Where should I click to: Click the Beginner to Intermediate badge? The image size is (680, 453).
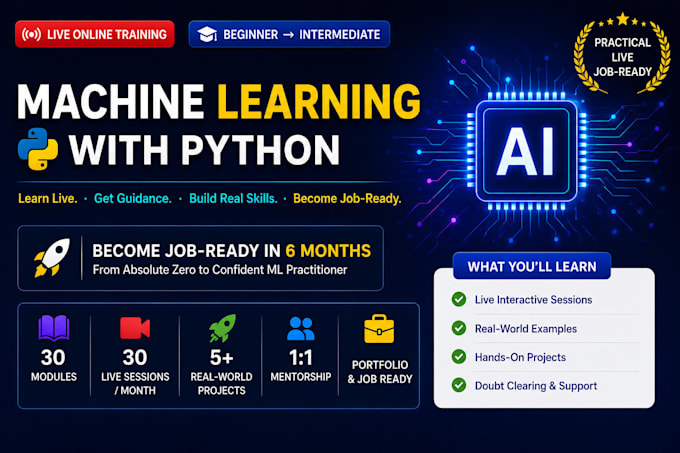click(x=289, y=34)
